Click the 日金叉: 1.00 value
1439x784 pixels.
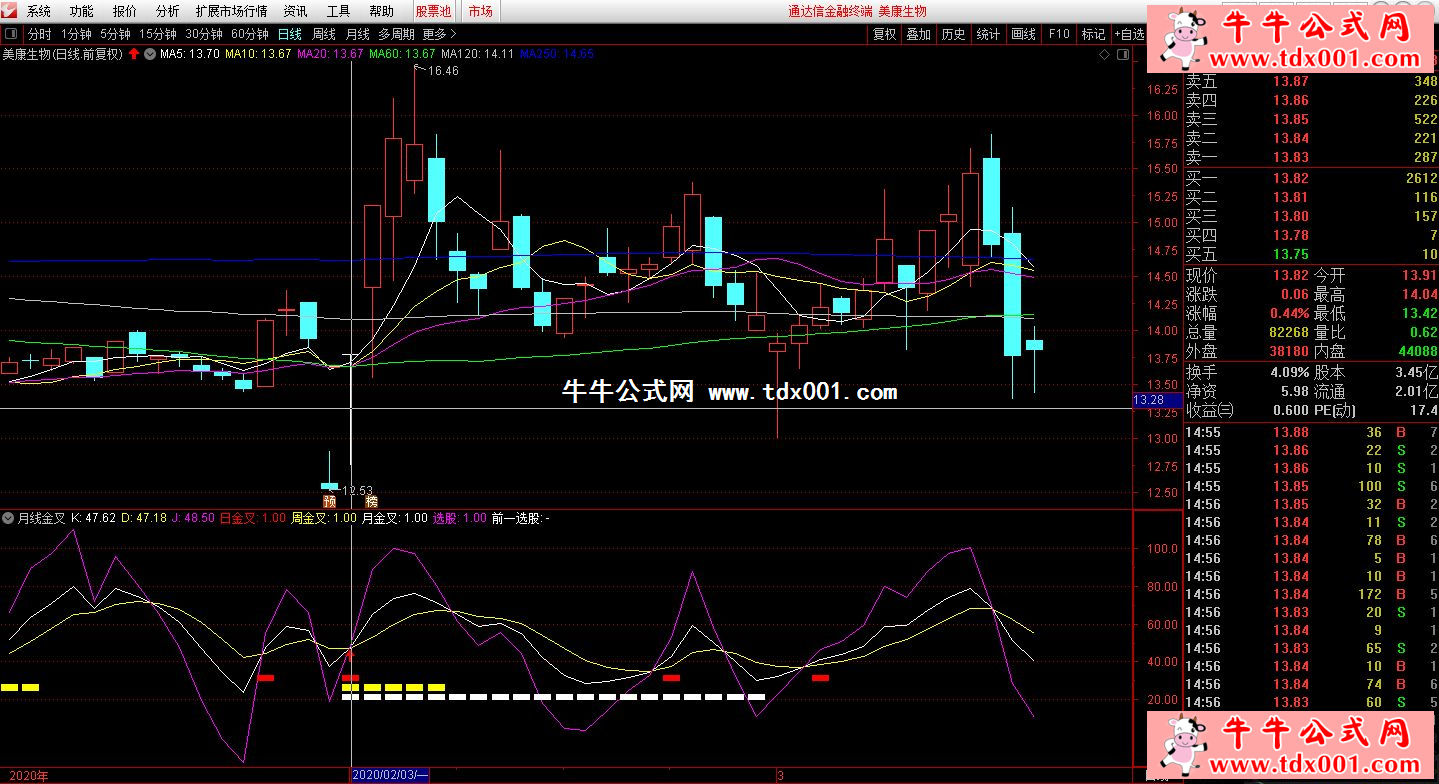pos(252,519)
